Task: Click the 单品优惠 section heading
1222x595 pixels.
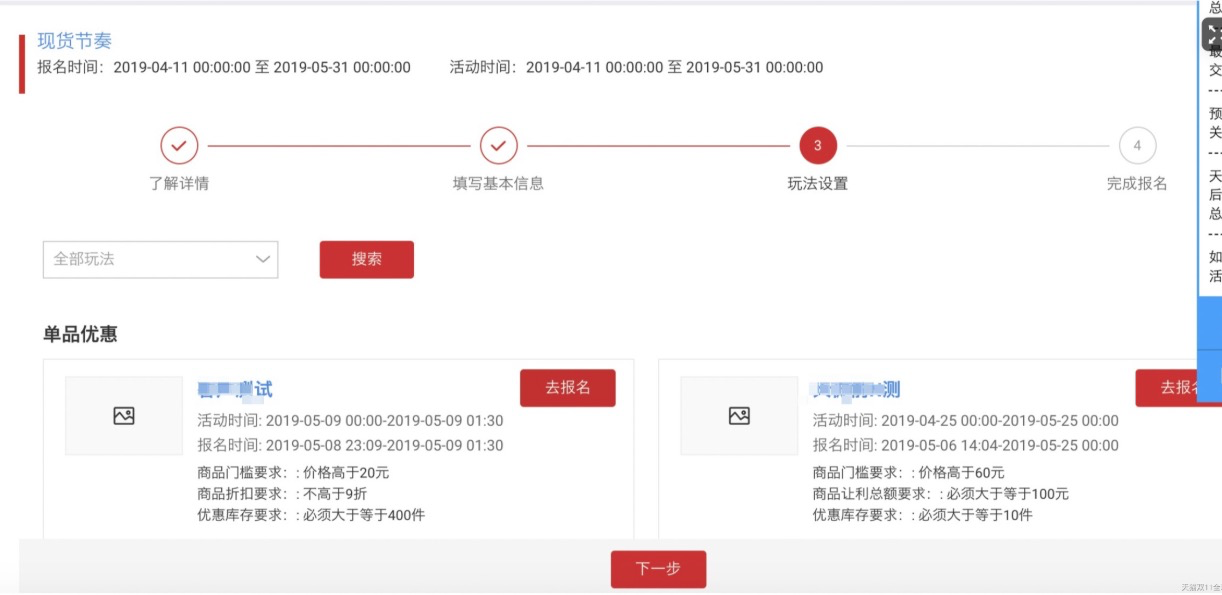Action: (80, 335)
